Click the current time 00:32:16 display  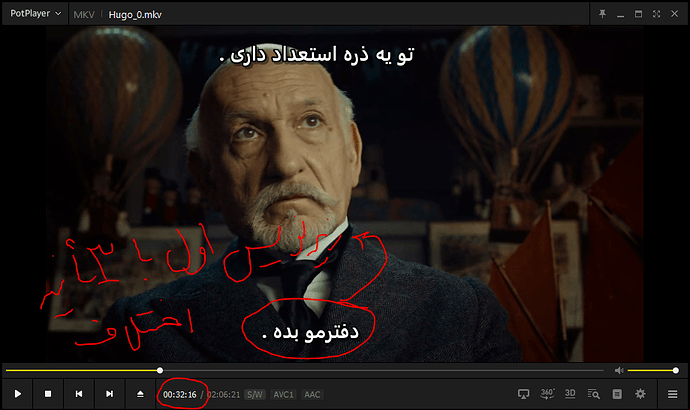(x=180, y=395)
